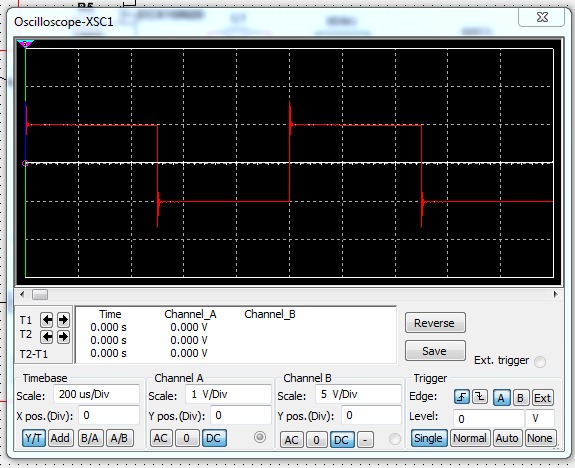Viewport: 575px width, 468px height.
Task: Reverse the display background color
Action: coord(435,323)
